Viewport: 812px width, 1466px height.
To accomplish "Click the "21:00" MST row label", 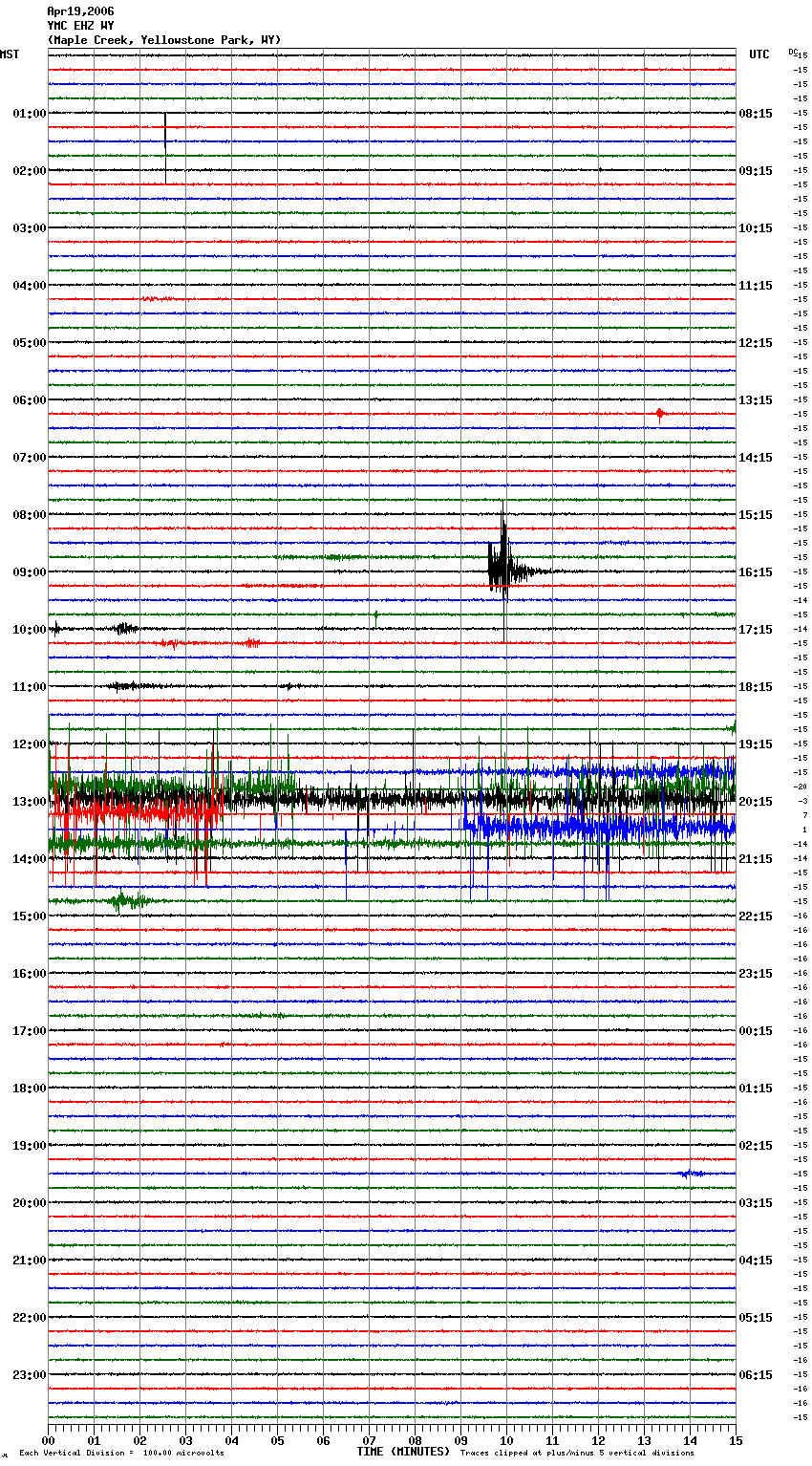I will 30,1261.
